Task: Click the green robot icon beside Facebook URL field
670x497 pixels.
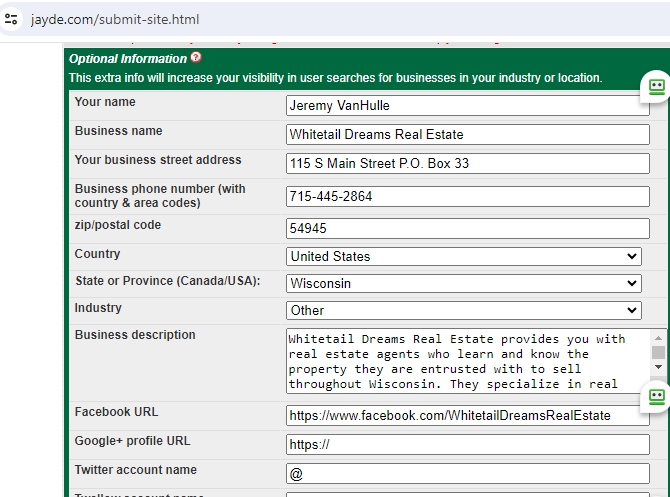Action: 656,397
